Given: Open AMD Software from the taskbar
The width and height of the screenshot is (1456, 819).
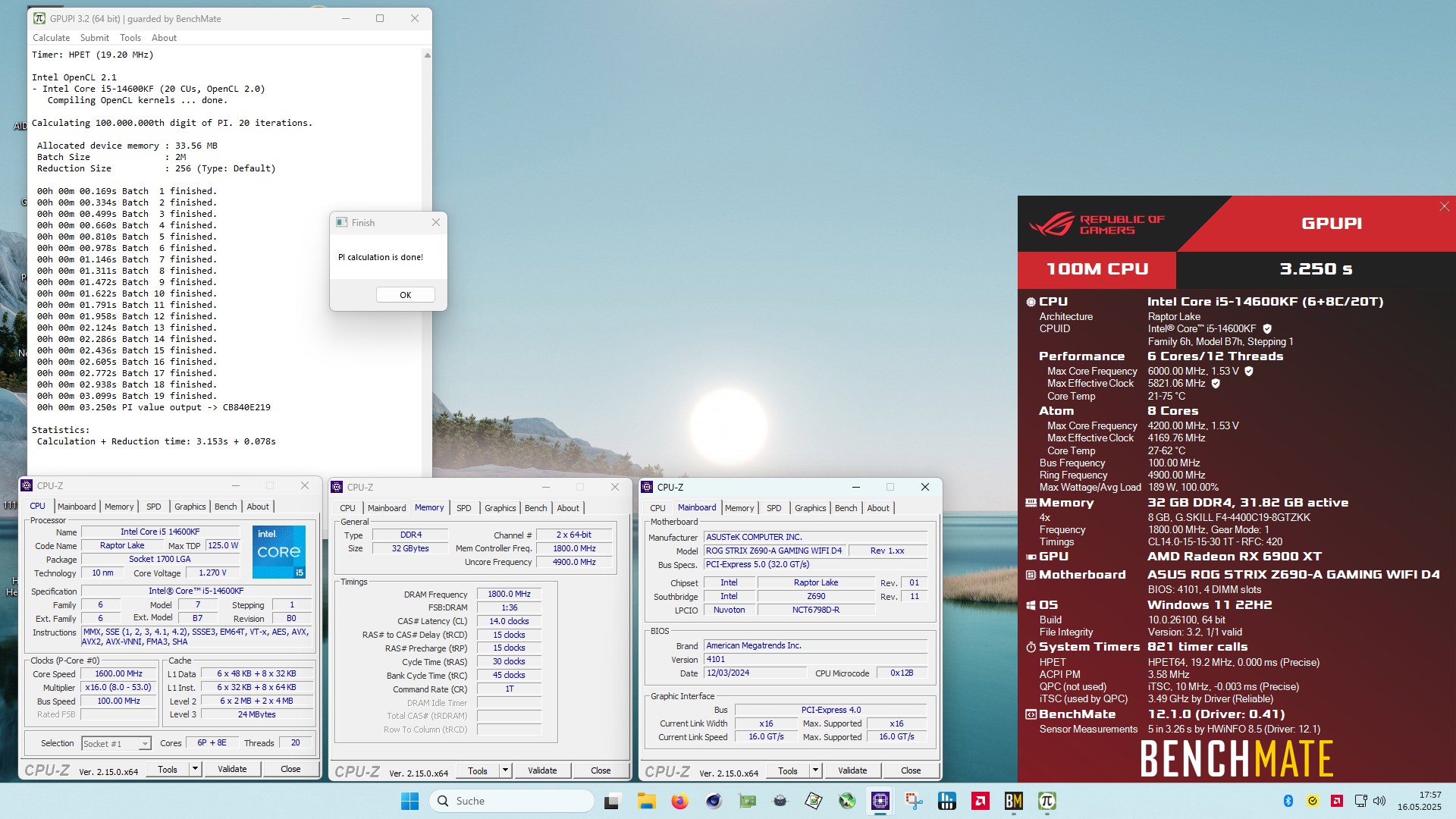Looking at the screenshot, I should pyautogui.click(x=981, y=801).
